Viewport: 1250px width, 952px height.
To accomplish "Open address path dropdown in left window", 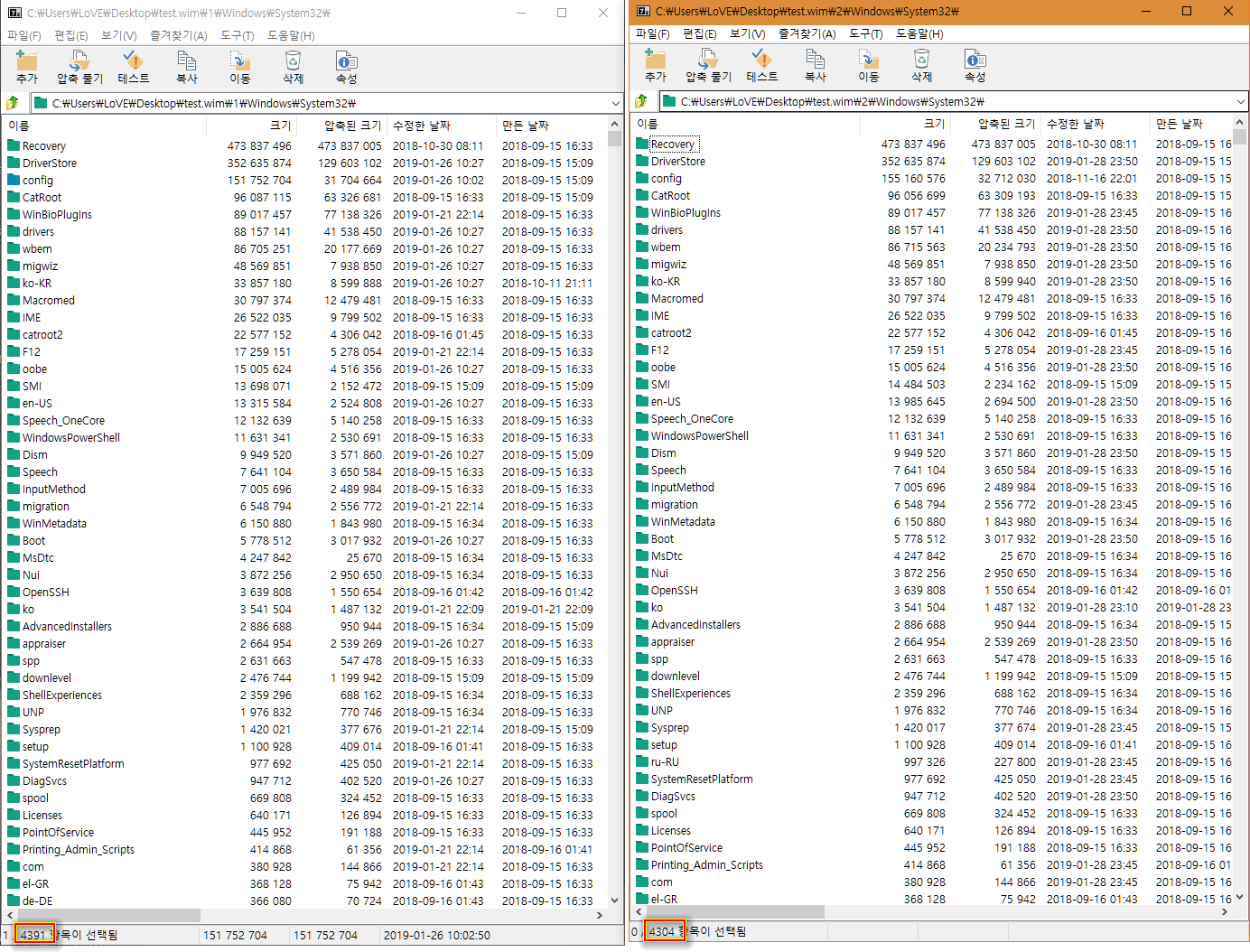I will (616, 103).
